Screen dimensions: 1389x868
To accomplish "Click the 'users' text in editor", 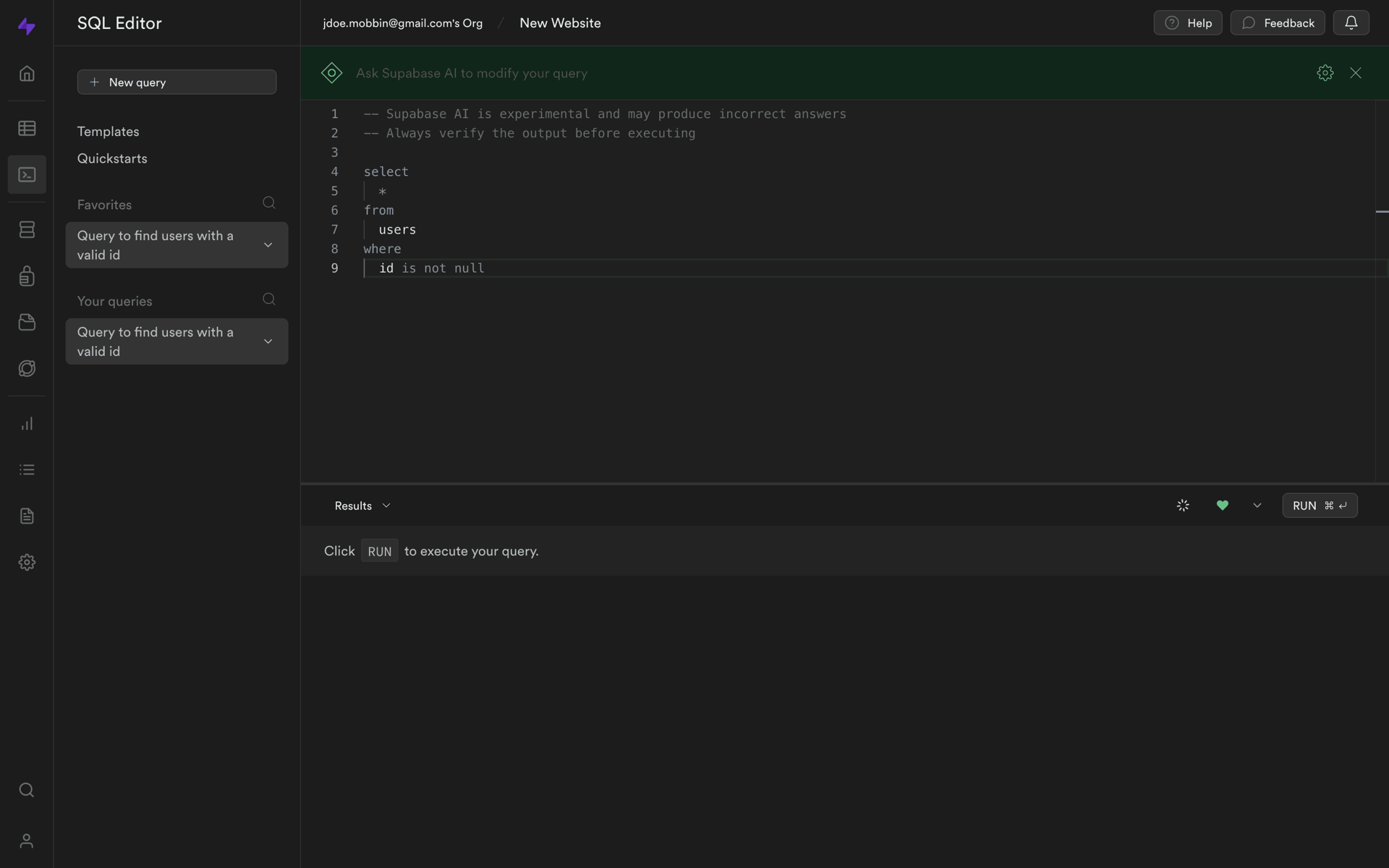I will click(x=397, y=230).
